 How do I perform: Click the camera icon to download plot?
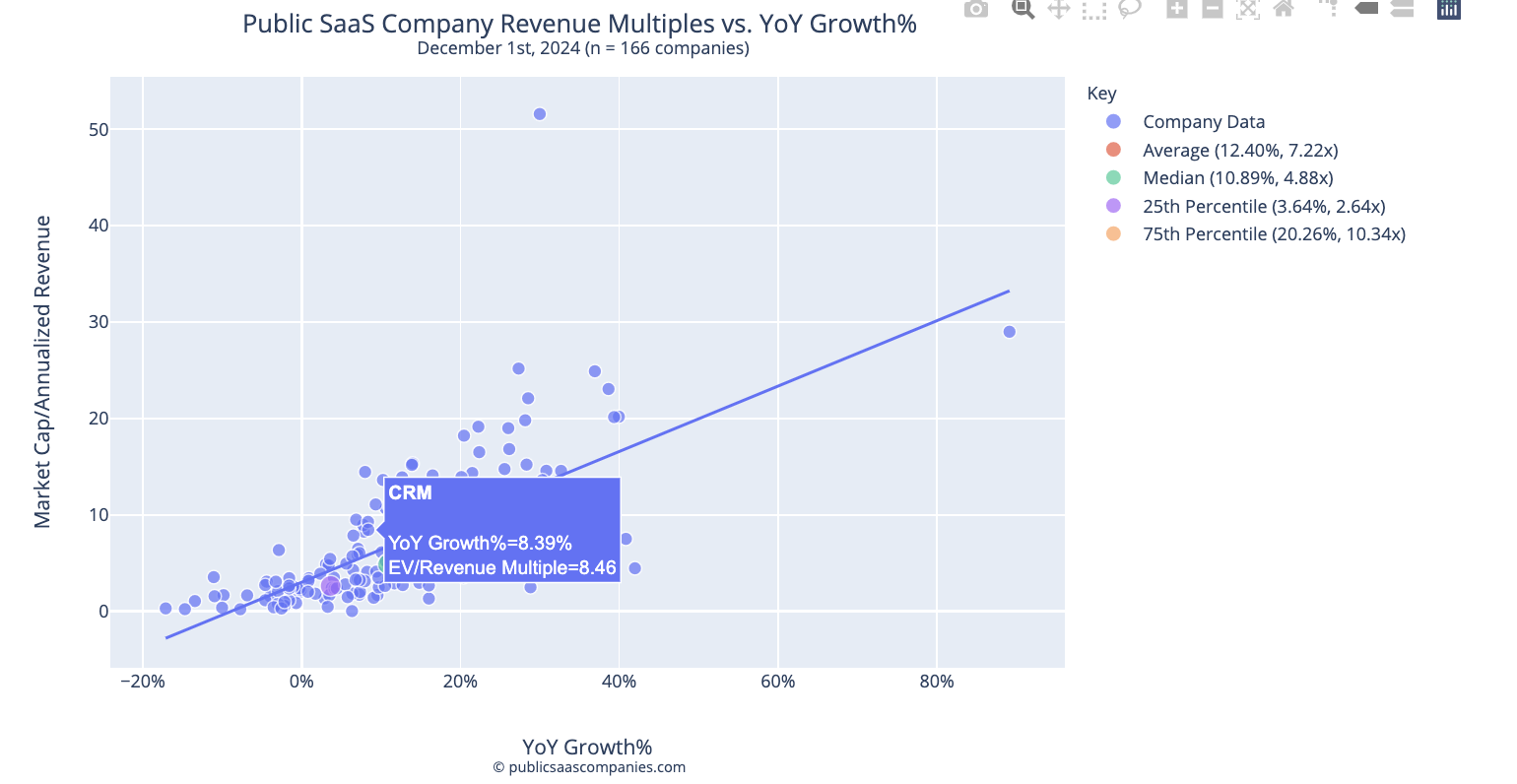pyautogui.click(x=975, y=10)
